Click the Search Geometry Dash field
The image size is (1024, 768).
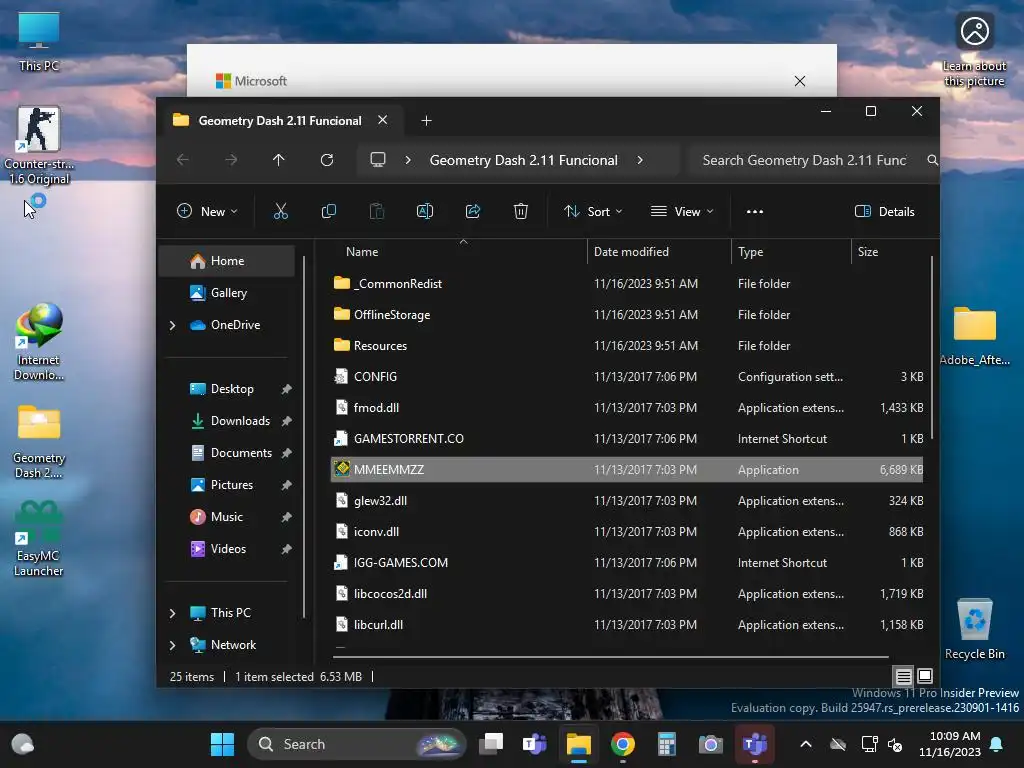[807, 160]
